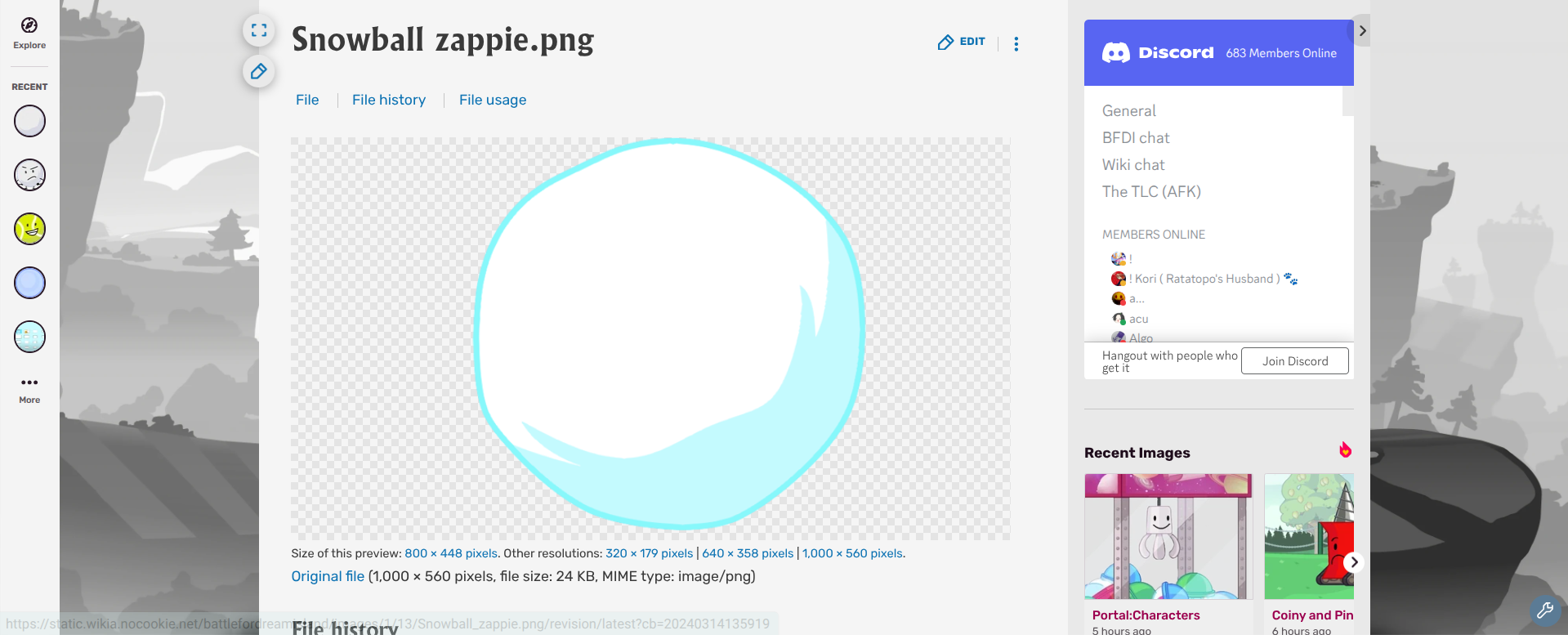Screen dimensions: 1568x635
Task: Click the 683 Members Online text
Action: click(x=1281, y=53)
